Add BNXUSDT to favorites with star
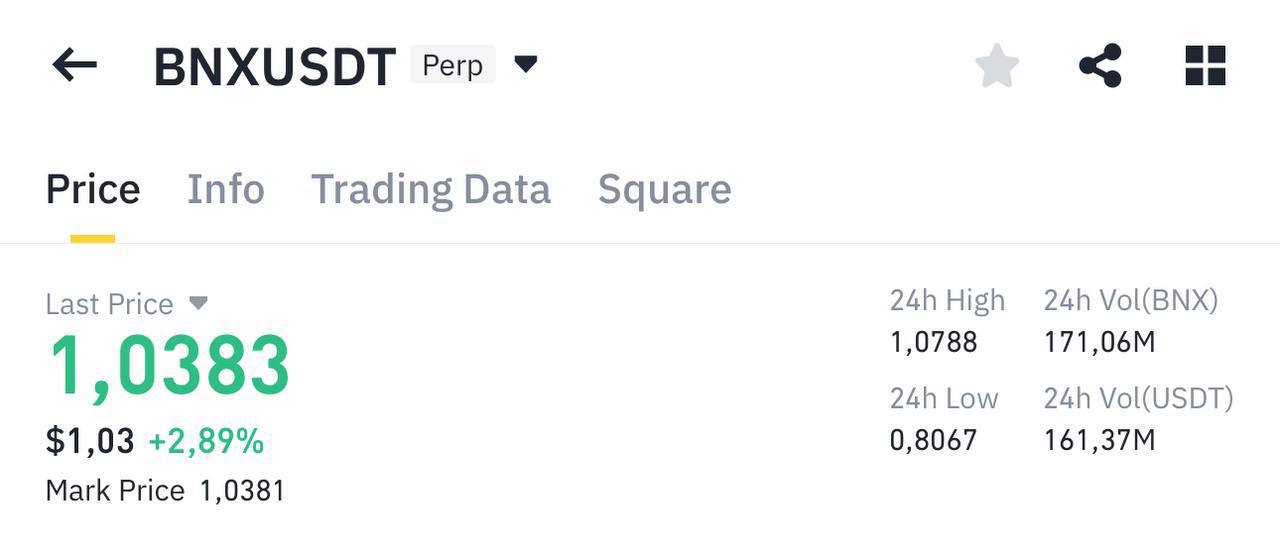Image resolution: width=1280 pixels, height=553 pixels. (x=997, y=66)
